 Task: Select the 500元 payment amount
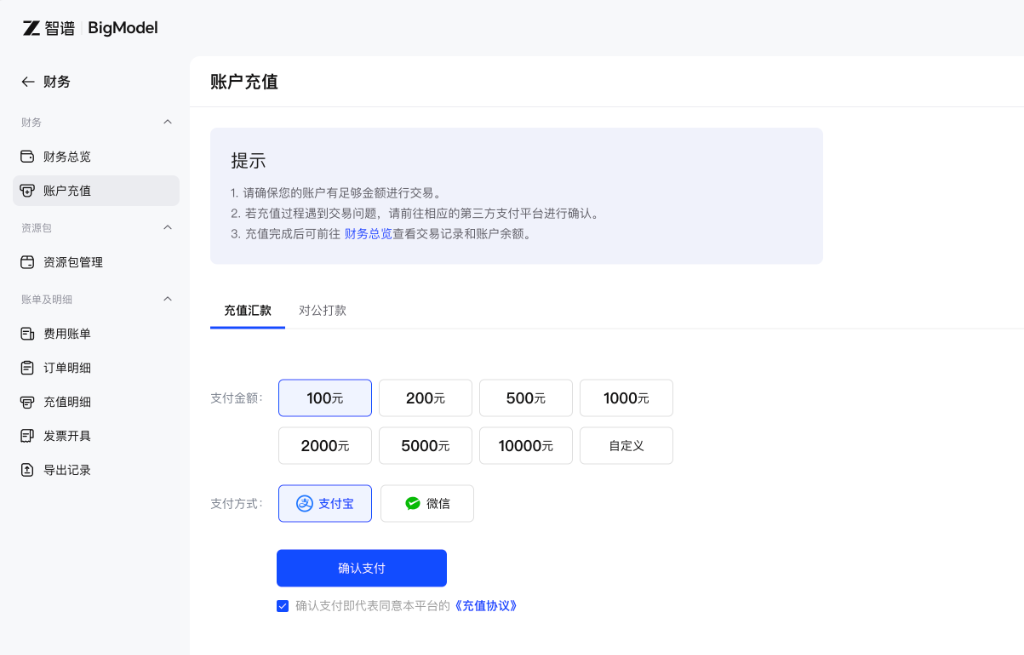[x=526, y=398]
